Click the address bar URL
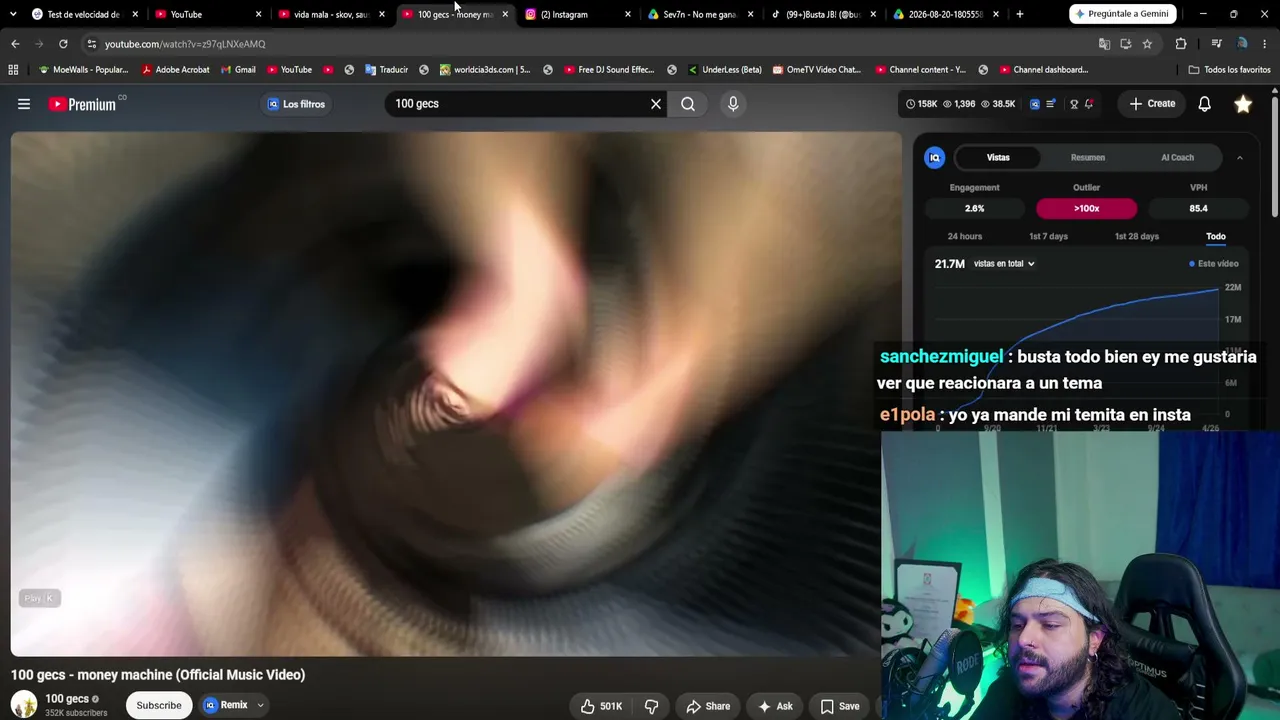This screenshot has width=1280, height=720. pyautogui.click(x=185, y=44)
